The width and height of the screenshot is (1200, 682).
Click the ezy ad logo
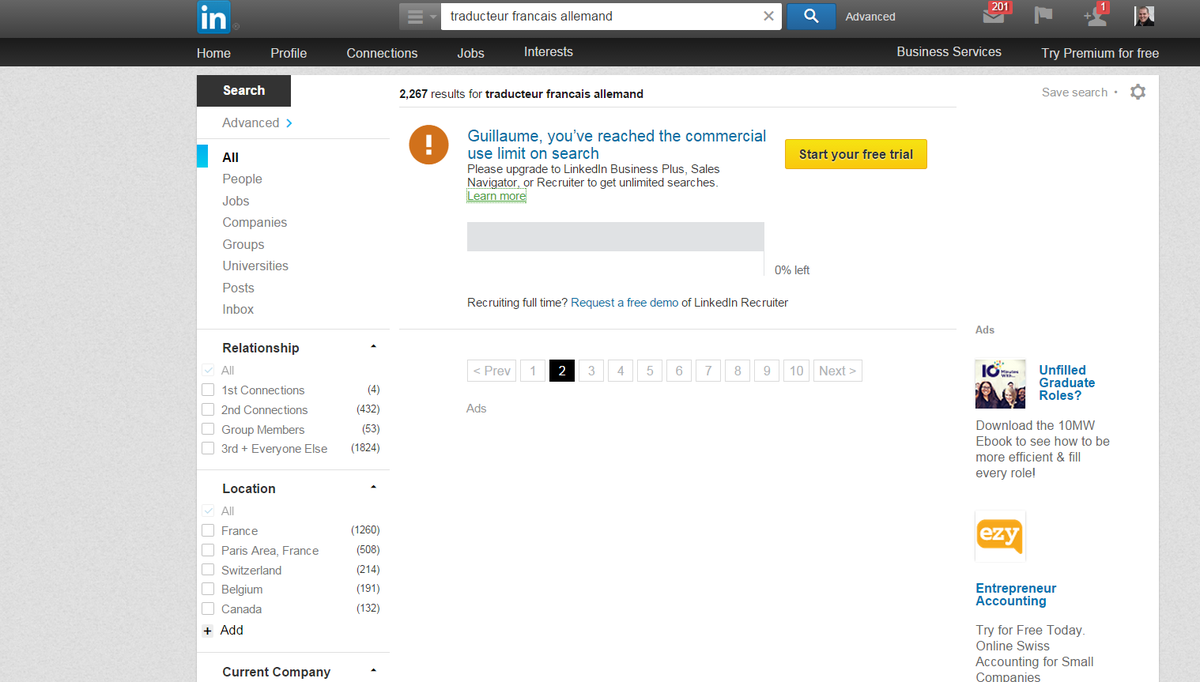[x=1000, y=536]
